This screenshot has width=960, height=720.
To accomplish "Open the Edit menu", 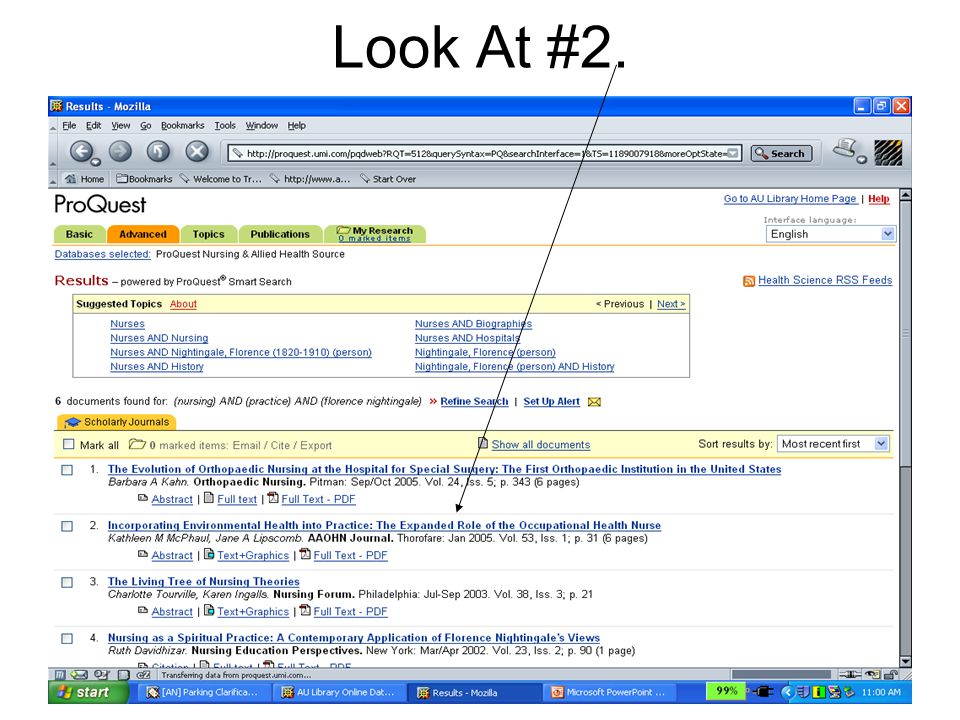I will (93, 126).
